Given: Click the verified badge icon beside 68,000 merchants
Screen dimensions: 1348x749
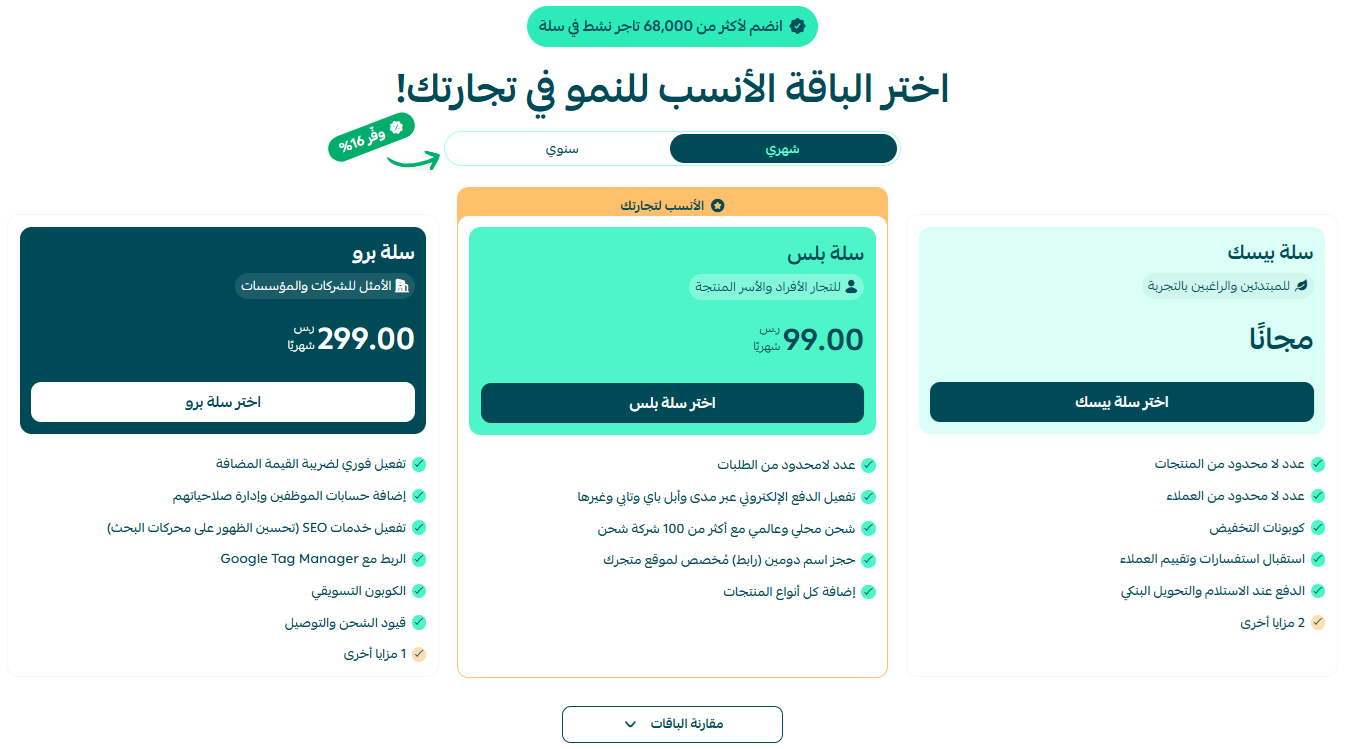Looking at the screenshot, I should click(797, 26).
